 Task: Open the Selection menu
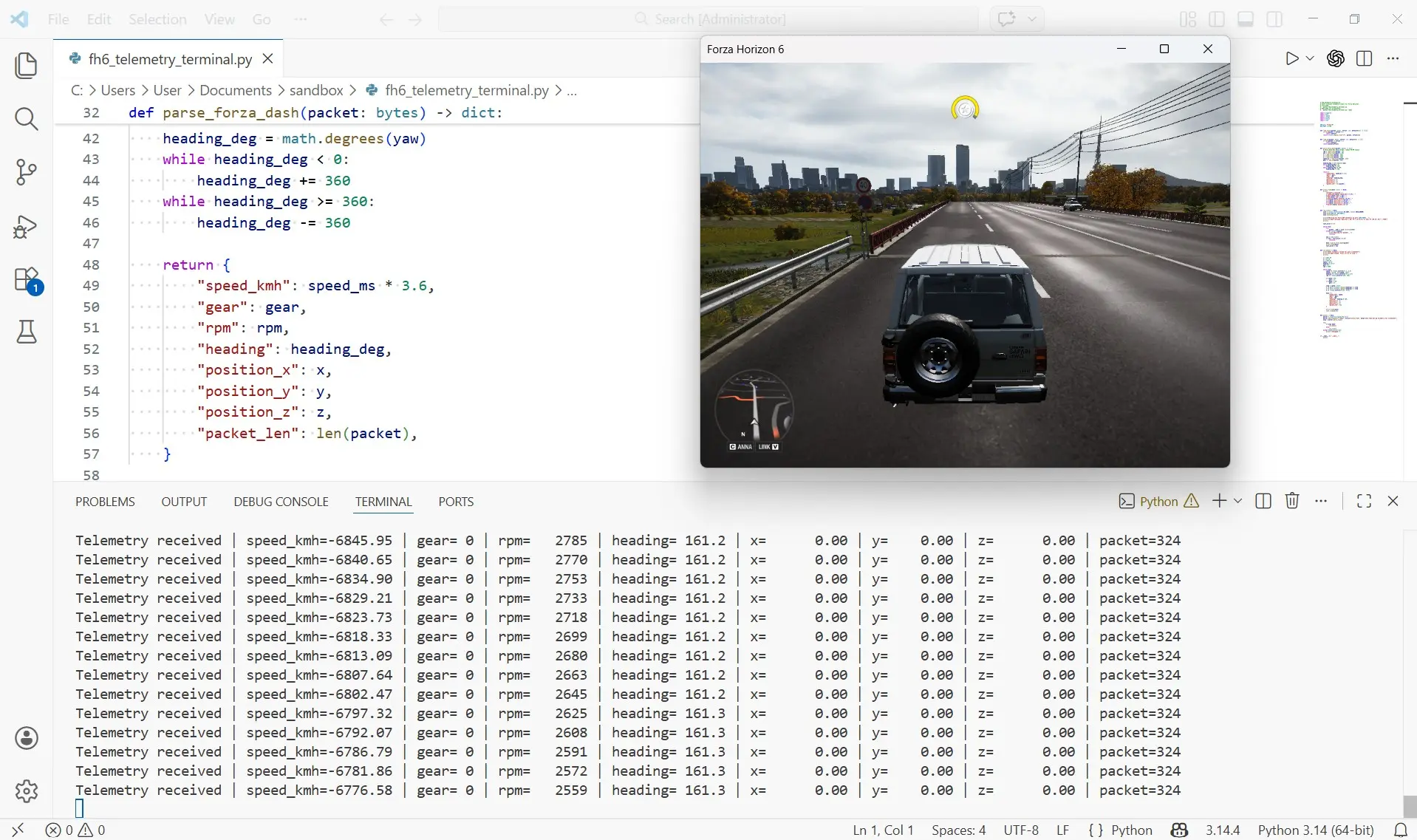[157, 19]
